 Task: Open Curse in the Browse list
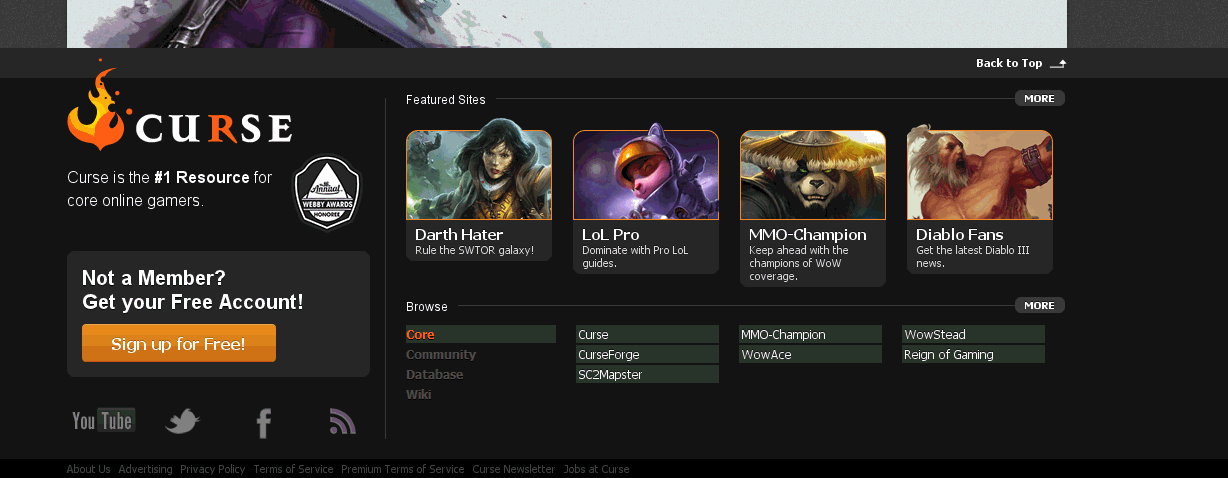[x=647, y=334]
